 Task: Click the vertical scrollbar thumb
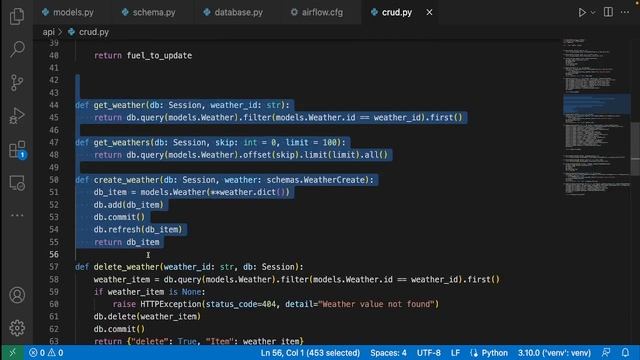636,149
